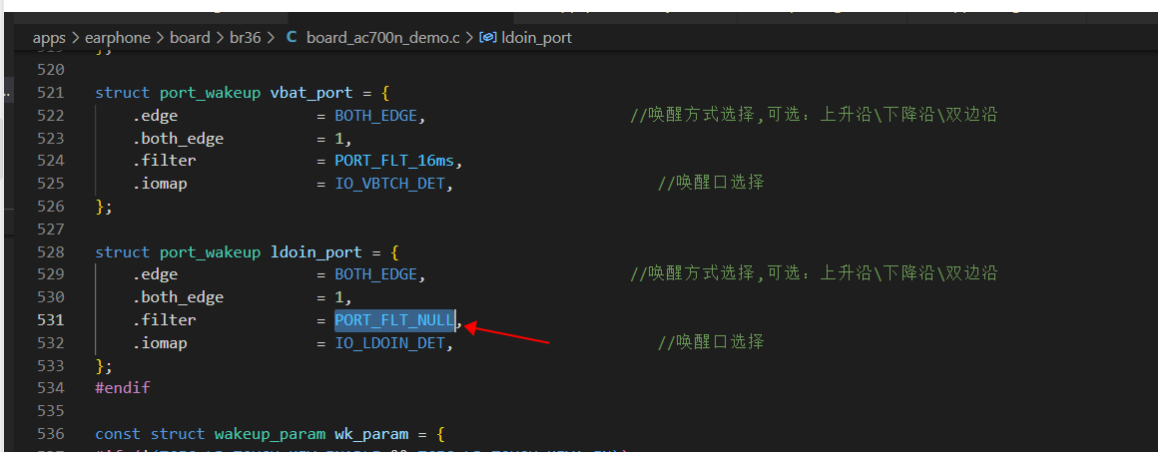Click '.both_edge' field on line 523
The image size is (1158, 452).
pos(178,138)
